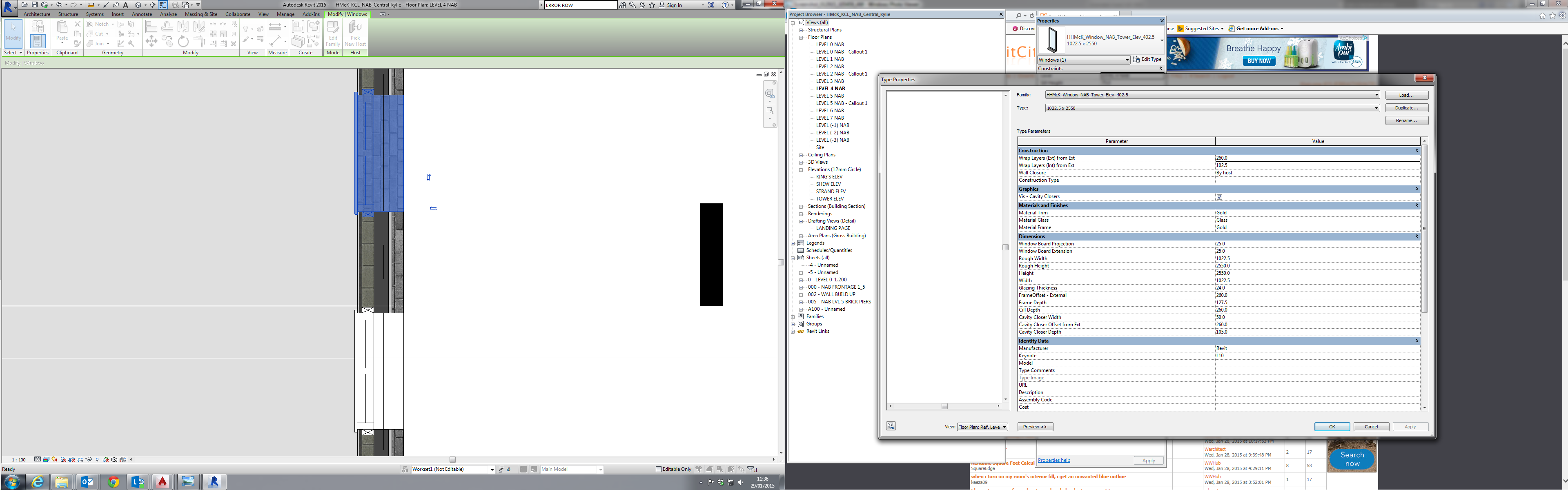Open the Type dropdown 1022.5 x 2550
The width and height of the screenshot is (1568, 490).
pyautogui.click(x=1376, y=108)
